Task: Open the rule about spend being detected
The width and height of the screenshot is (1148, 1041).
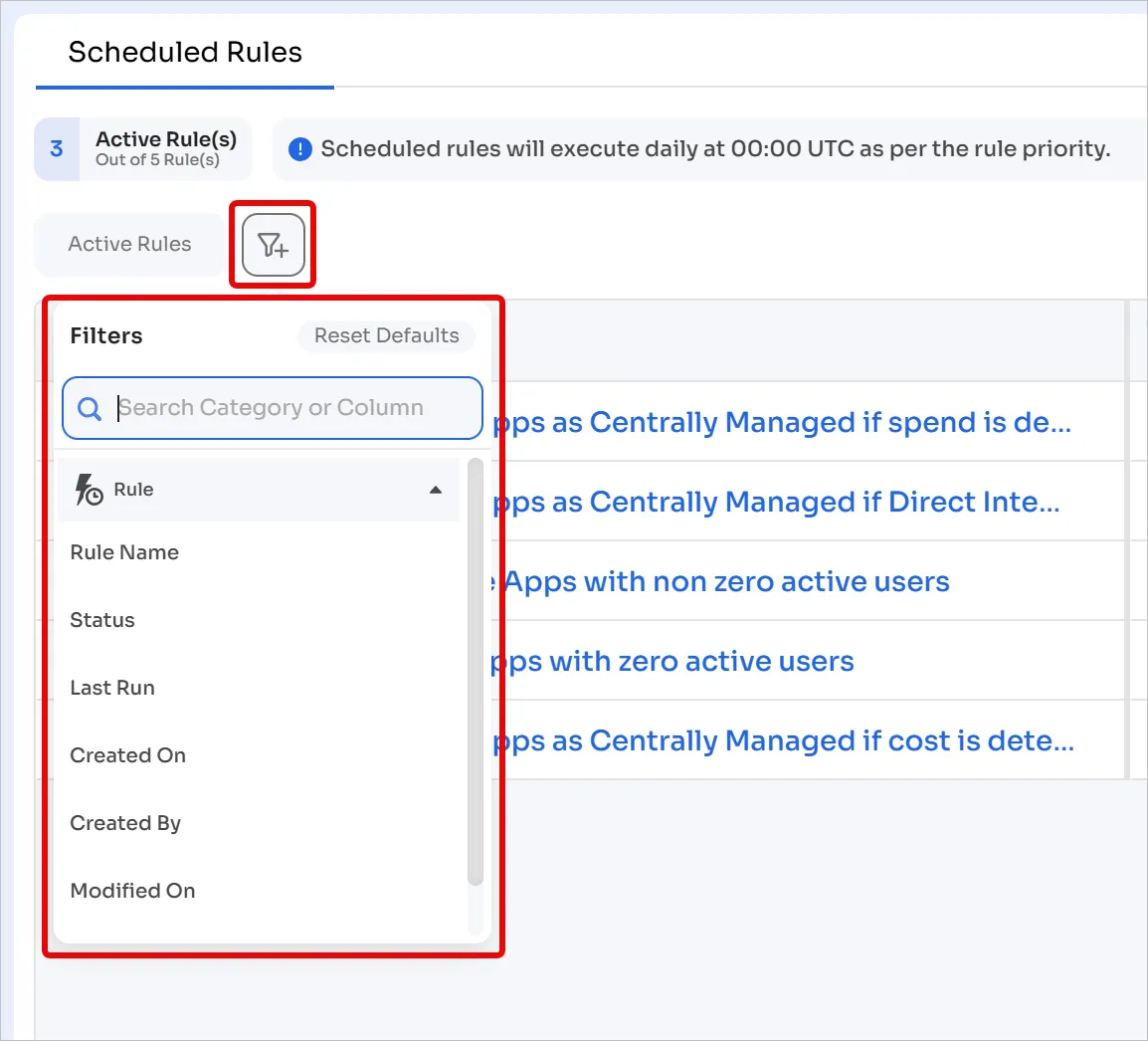Action: pyautogui.click(x=782, y=422)
